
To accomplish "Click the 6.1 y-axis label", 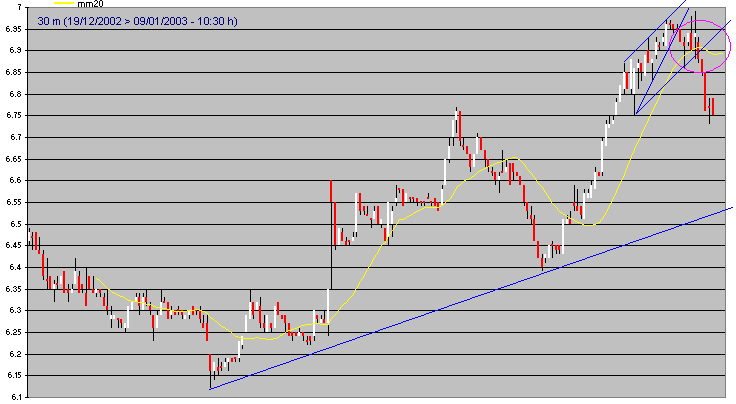I will point(15,397).
